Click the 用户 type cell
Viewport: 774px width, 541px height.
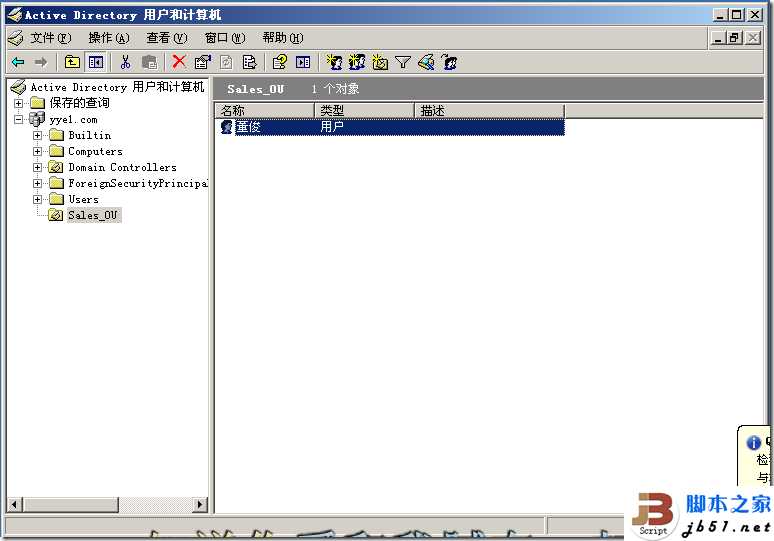point(332,127)
